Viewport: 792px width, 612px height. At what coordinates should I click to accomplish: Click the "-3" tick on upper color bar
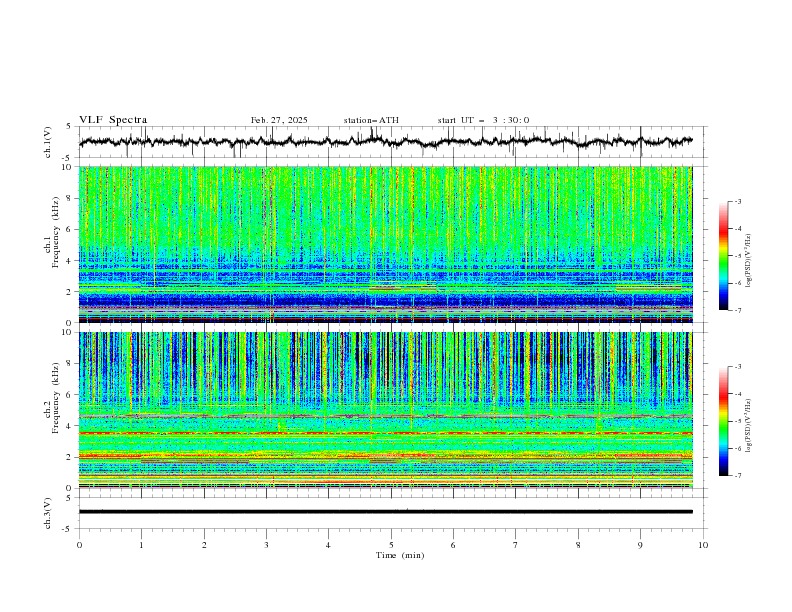[x=738, y=201]
